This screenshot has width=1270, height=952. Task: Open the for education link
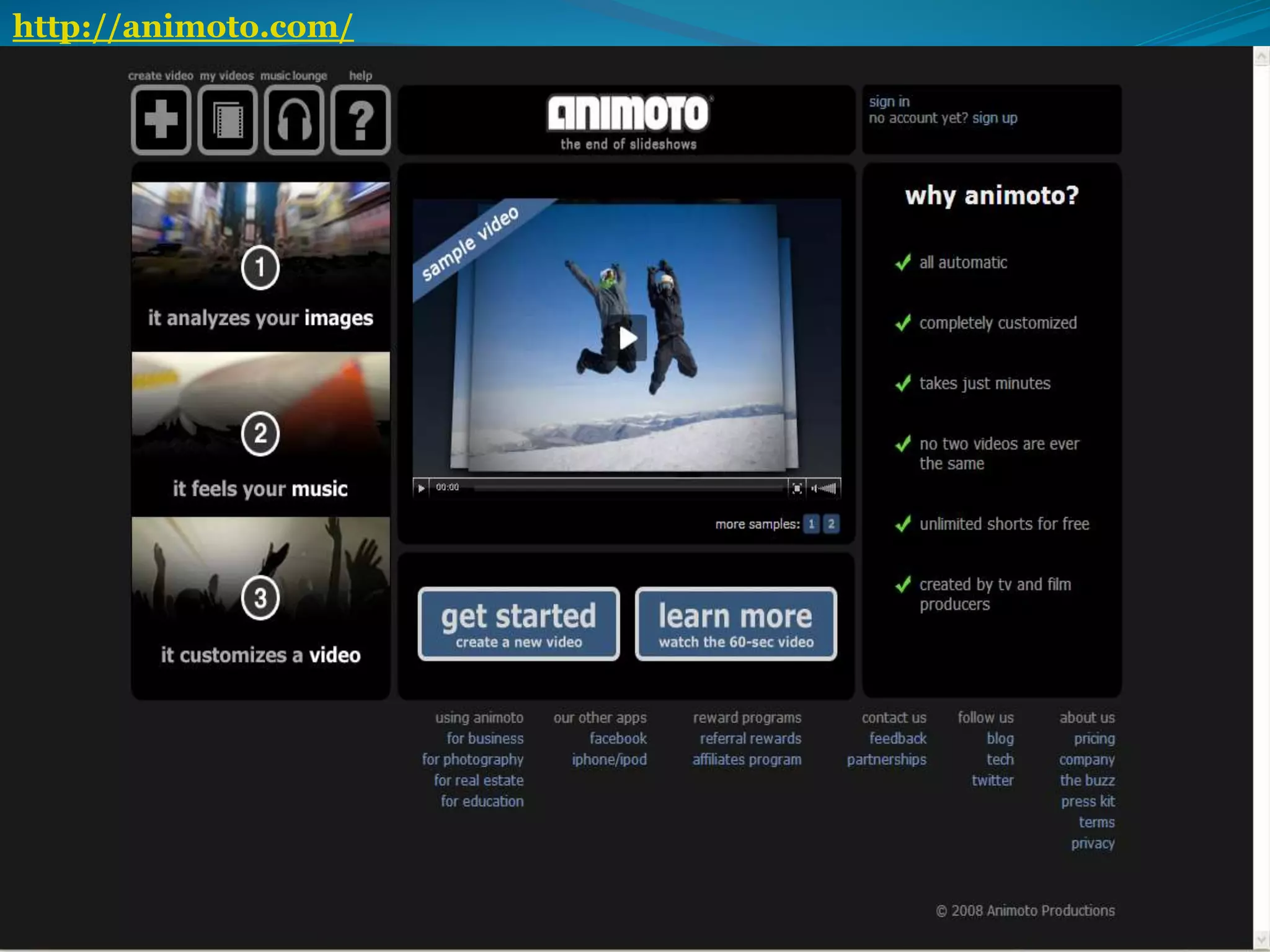click(482, 801)
